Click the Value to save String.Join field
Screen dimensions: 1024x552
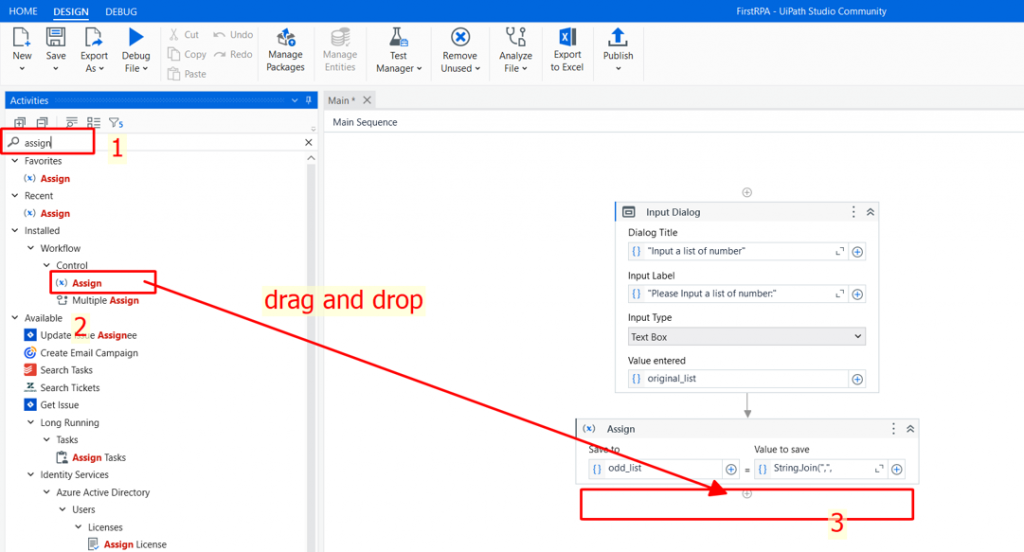(820, 468)
